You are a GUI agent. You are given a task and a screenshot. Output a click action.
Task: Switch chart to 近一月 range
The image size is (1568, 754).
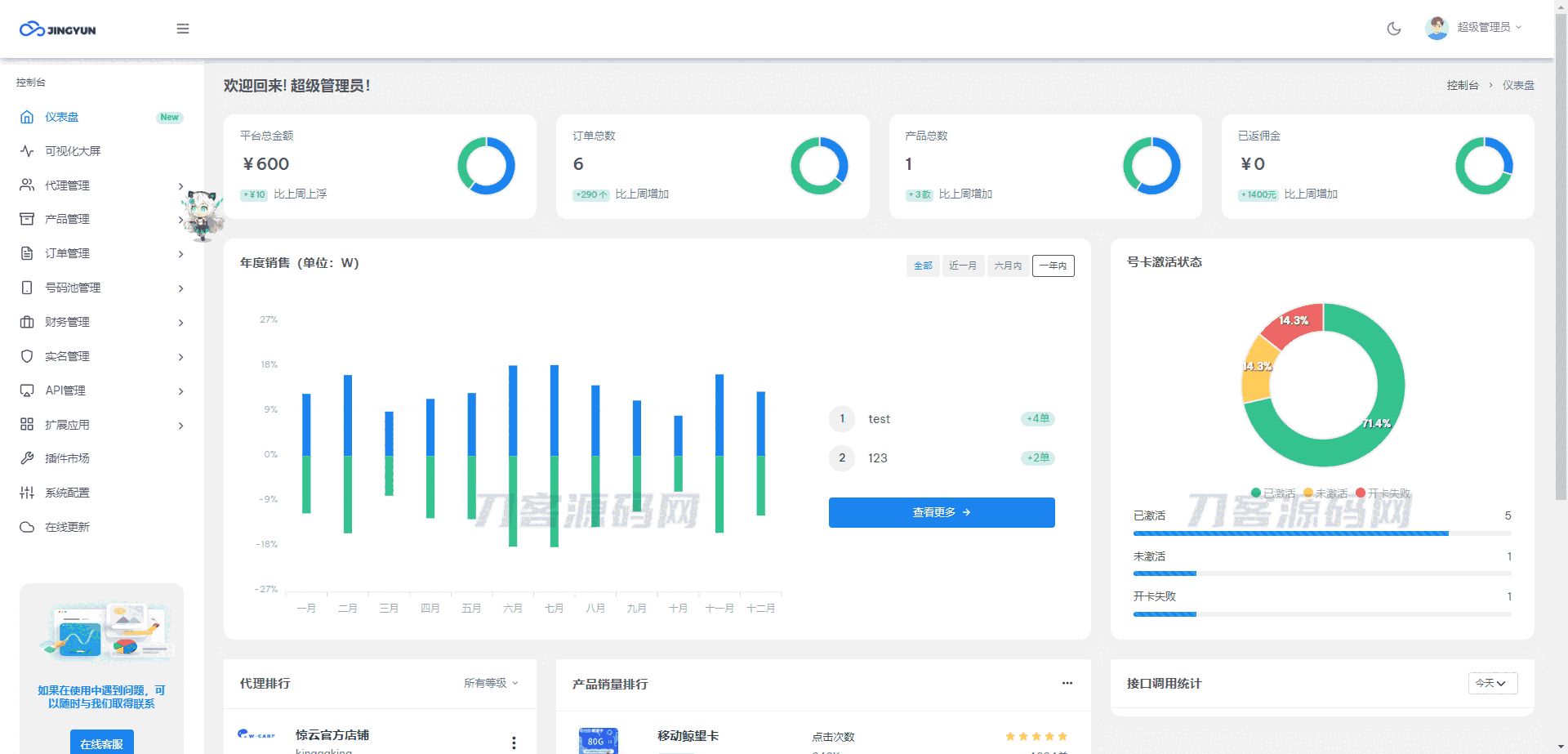(x=963, y=265)
